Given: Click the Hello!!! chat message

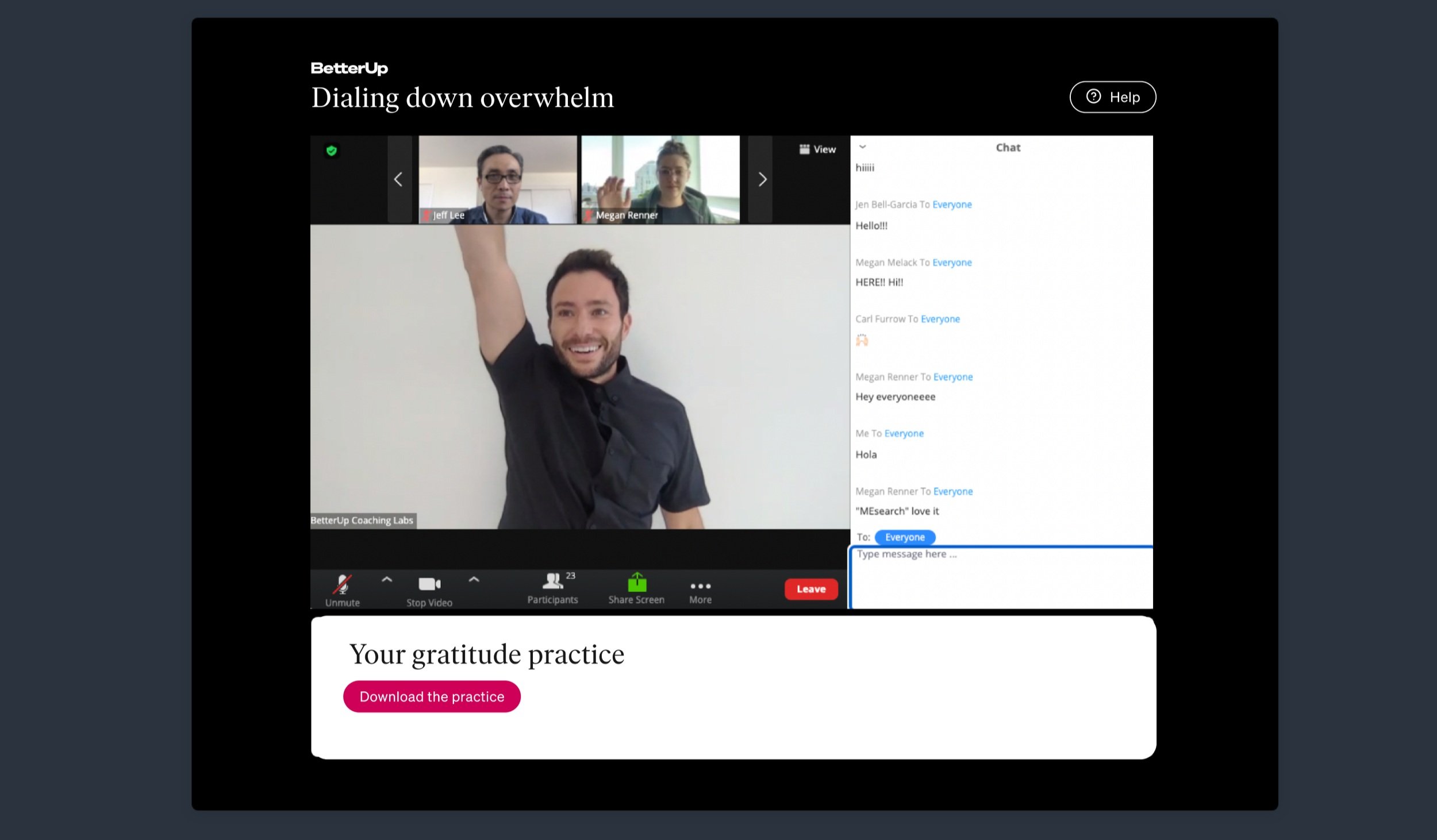Looking at the screenshot, I should (871, 226).
